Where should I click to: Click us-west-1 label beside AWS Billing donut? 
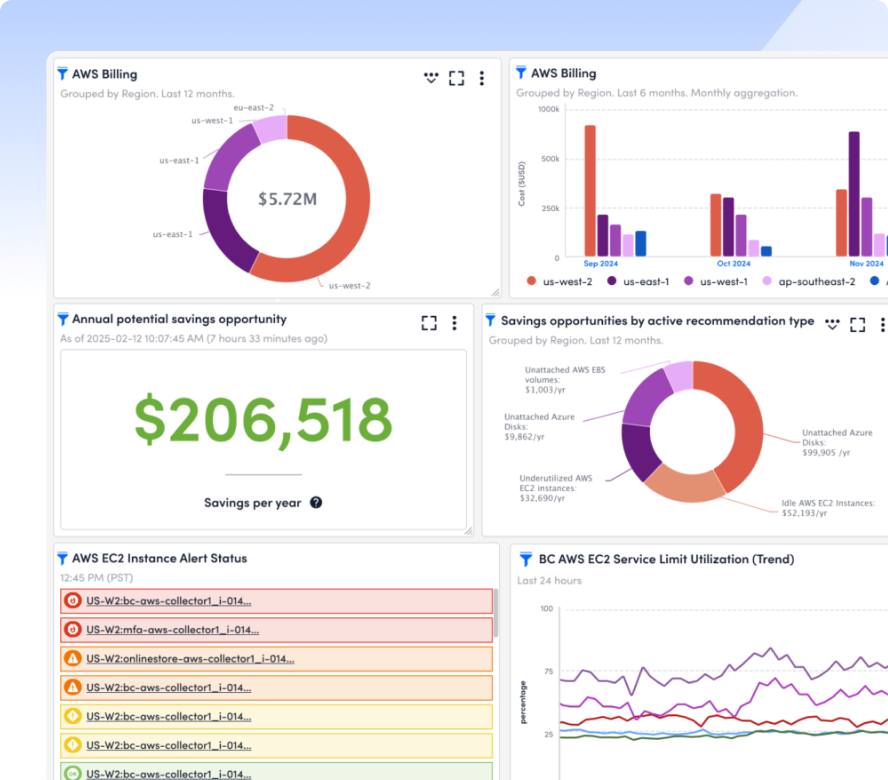(x=212, y=121)
